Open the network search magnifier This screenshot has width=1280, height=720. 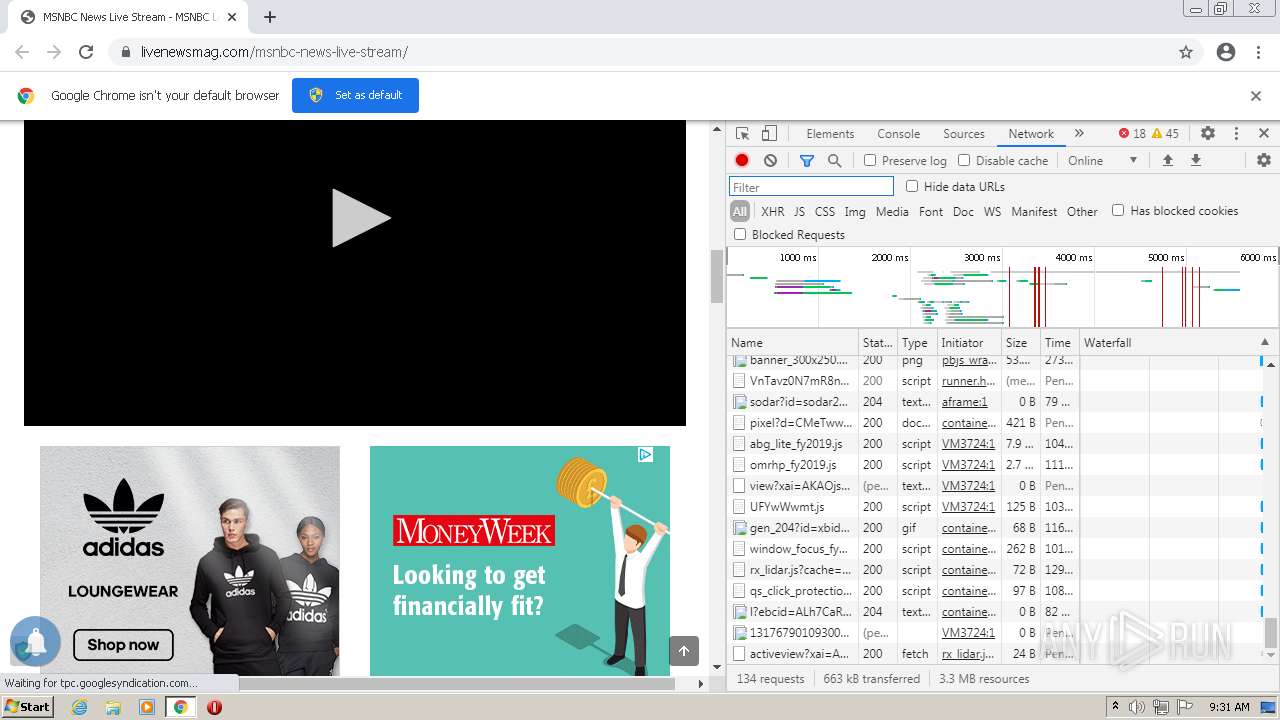tap(834, 160)
